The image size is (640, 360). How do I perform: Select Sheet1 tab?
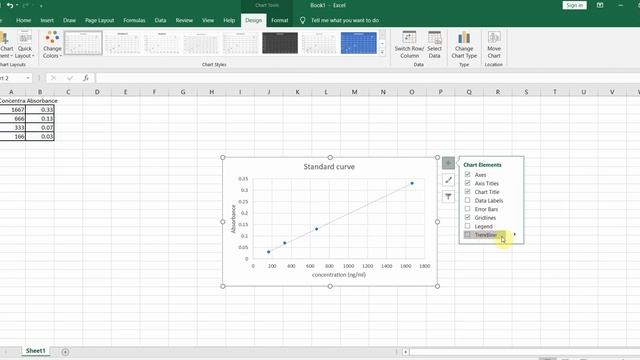36,351
